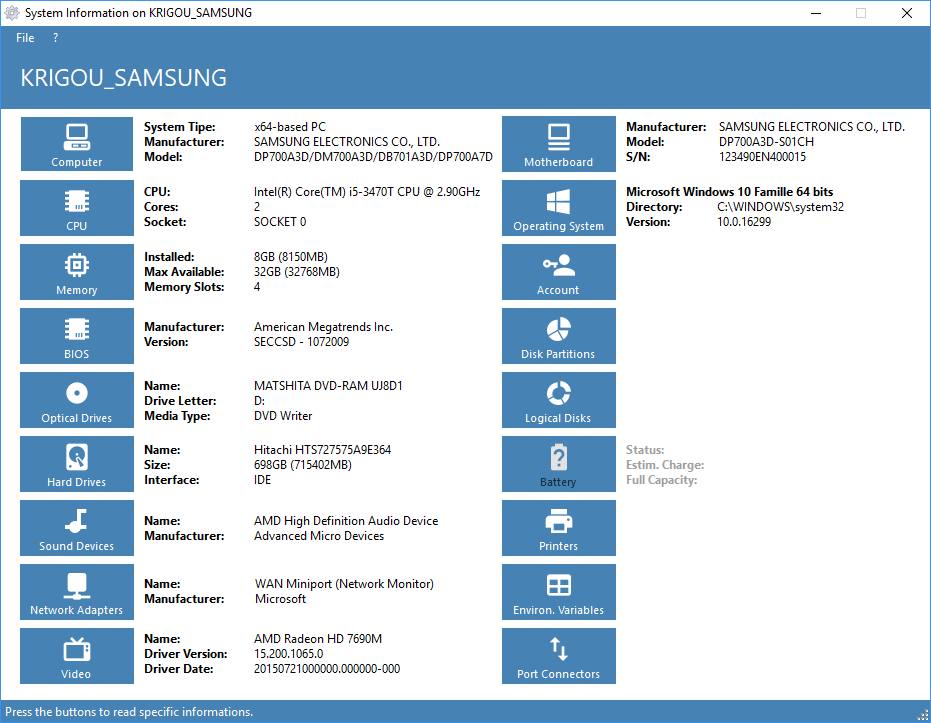Open the Battery status tile

[559, 464]
